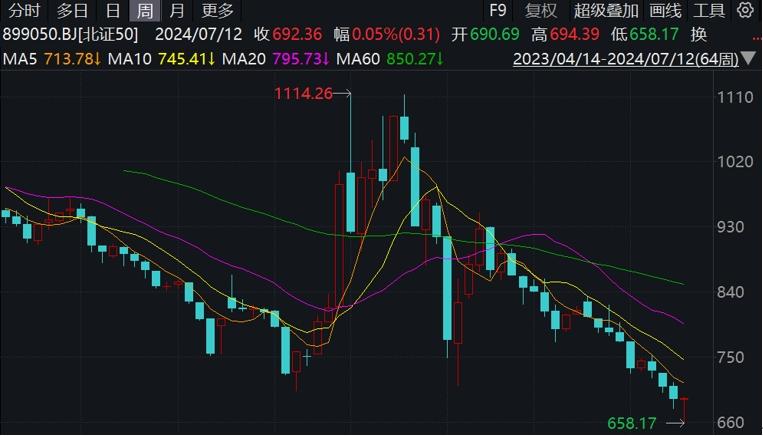Open the 画线 drawing tool
763x436 pixels.
coord(665,11)
